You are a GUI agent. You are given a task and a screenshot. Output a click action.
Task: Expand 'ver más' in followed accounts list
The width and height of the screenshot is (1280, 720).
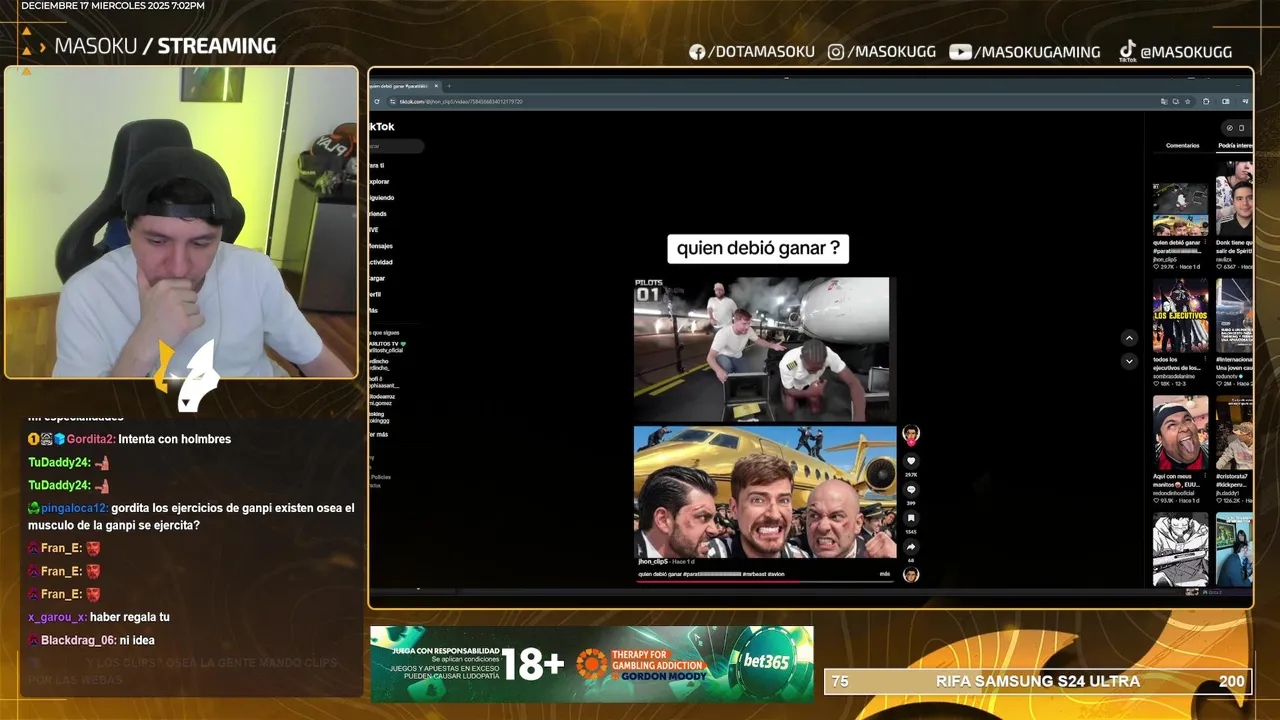379,434
